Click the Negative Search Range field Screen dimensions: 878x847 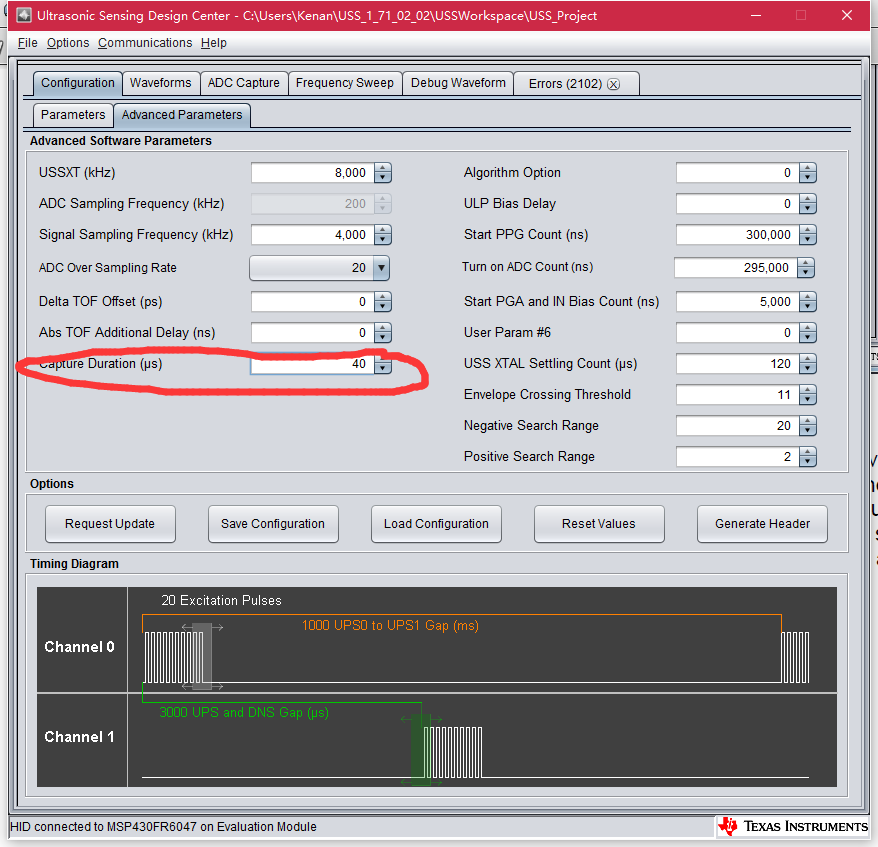[737, 426]
